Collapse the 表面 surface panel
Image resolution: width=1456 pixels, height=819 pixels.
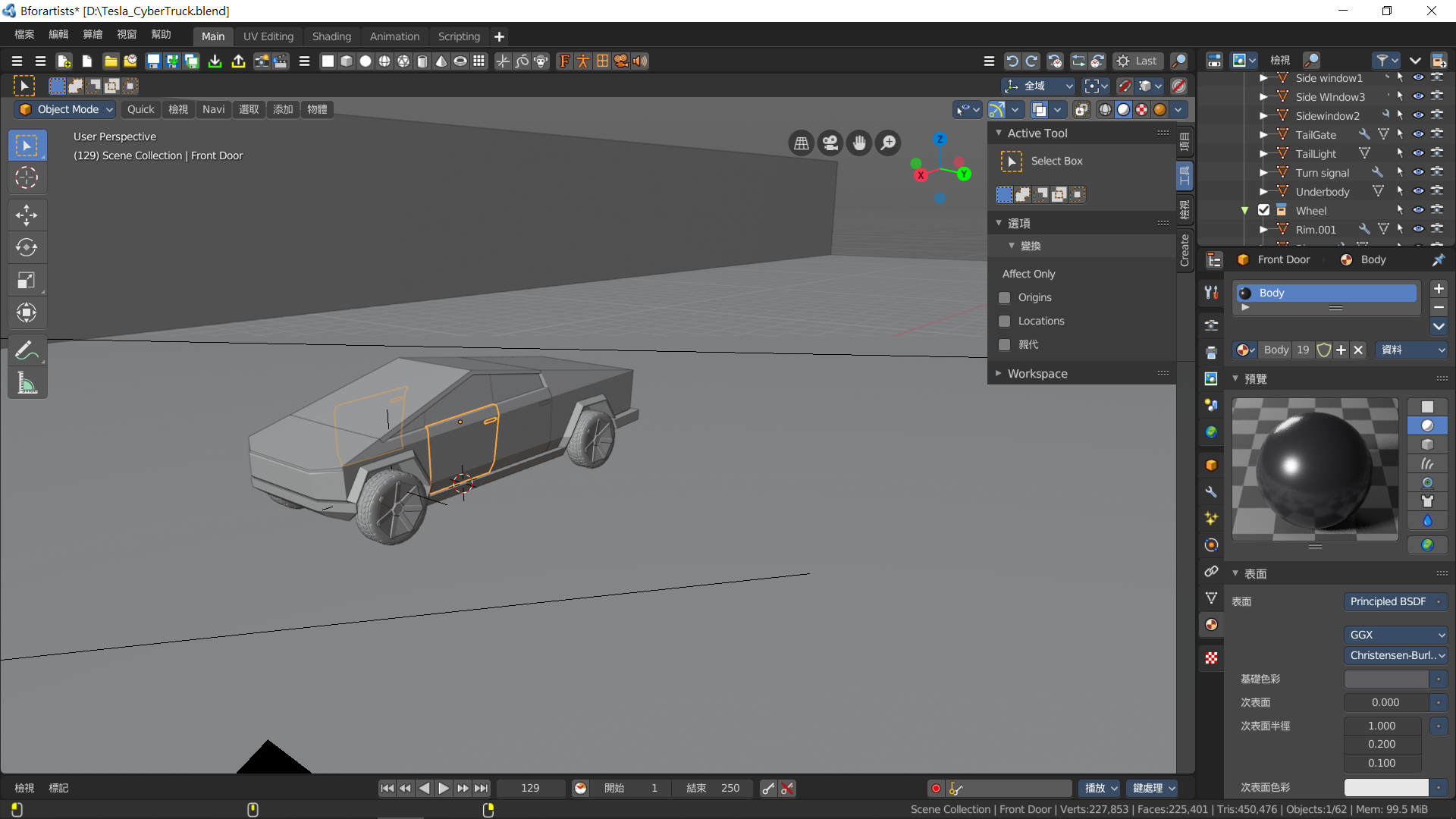point(1235,573)
